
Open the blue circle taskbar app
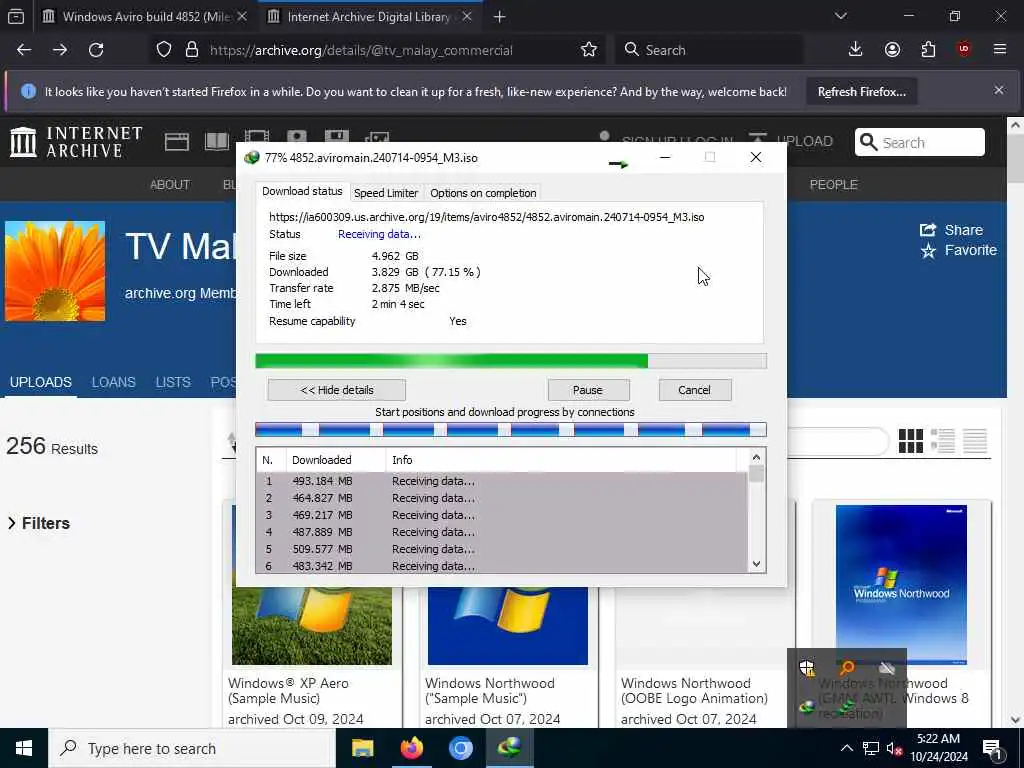(460, 748)
